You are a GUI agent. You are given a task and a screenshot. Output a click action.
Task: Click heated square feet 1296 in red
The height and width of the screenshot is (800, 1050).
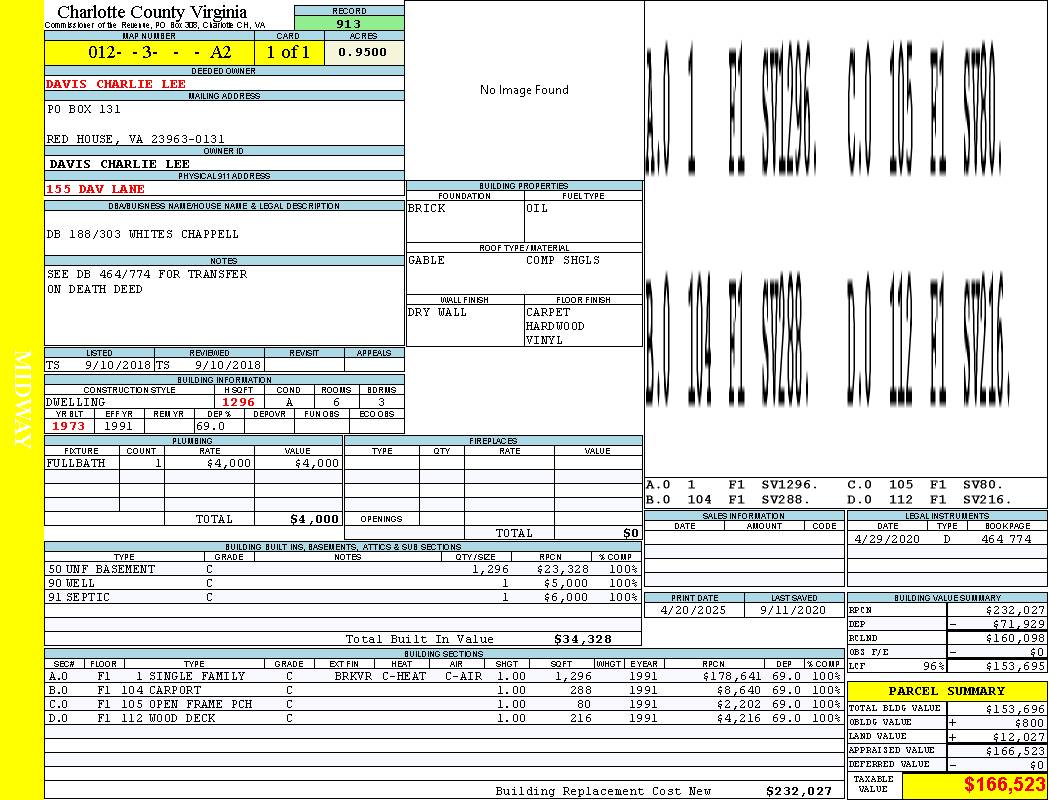[238, 402]
